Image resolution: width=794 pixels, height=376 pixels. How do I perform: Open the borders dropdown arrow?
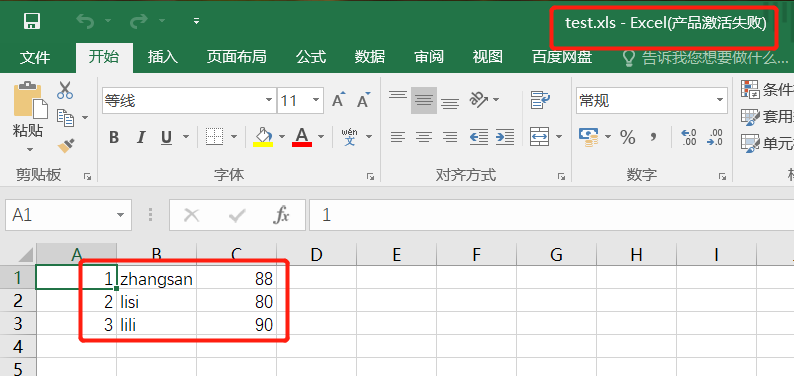(x=233, y=137)
